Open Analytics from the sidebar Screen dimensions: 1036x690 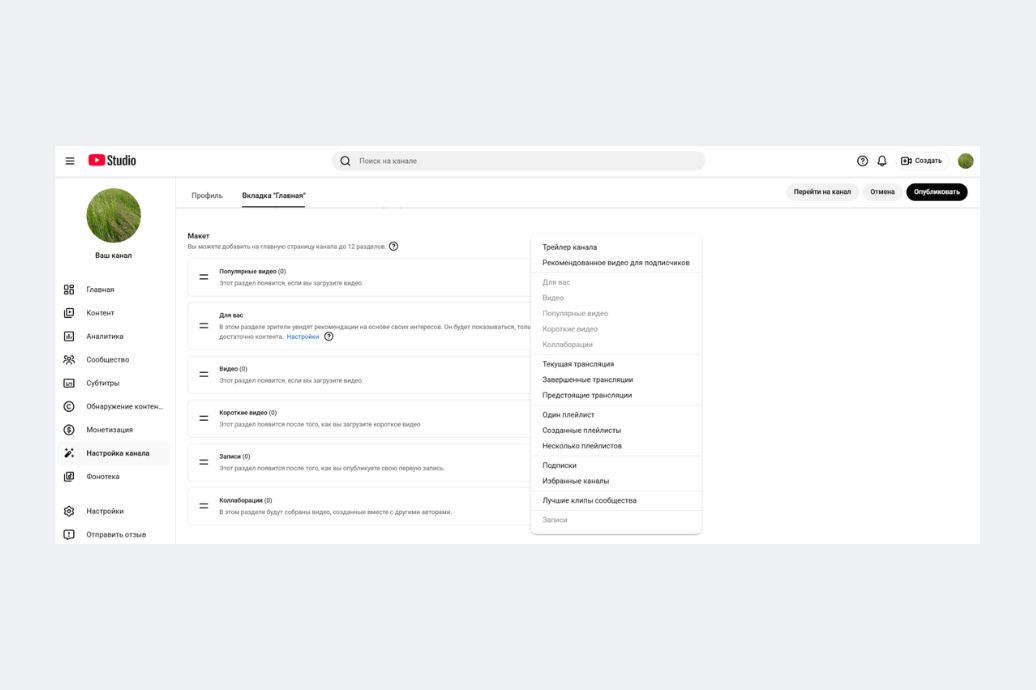(x=104, y=336)
